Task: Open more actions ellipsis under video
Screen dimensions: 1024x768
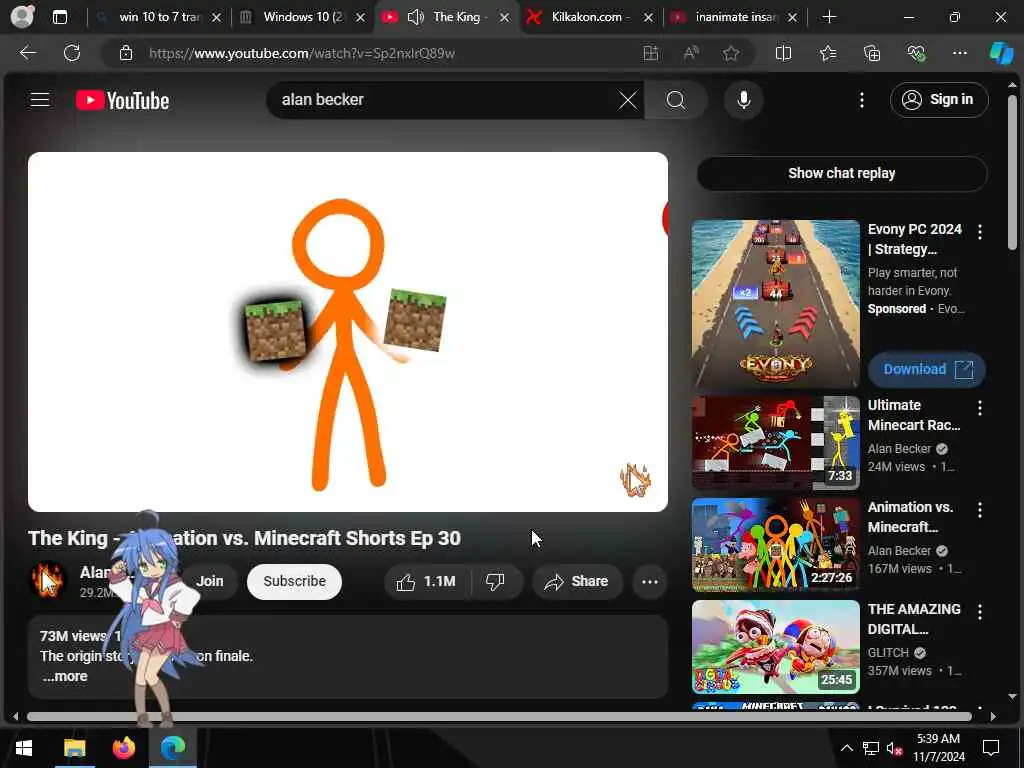Action: coord(649,581)
